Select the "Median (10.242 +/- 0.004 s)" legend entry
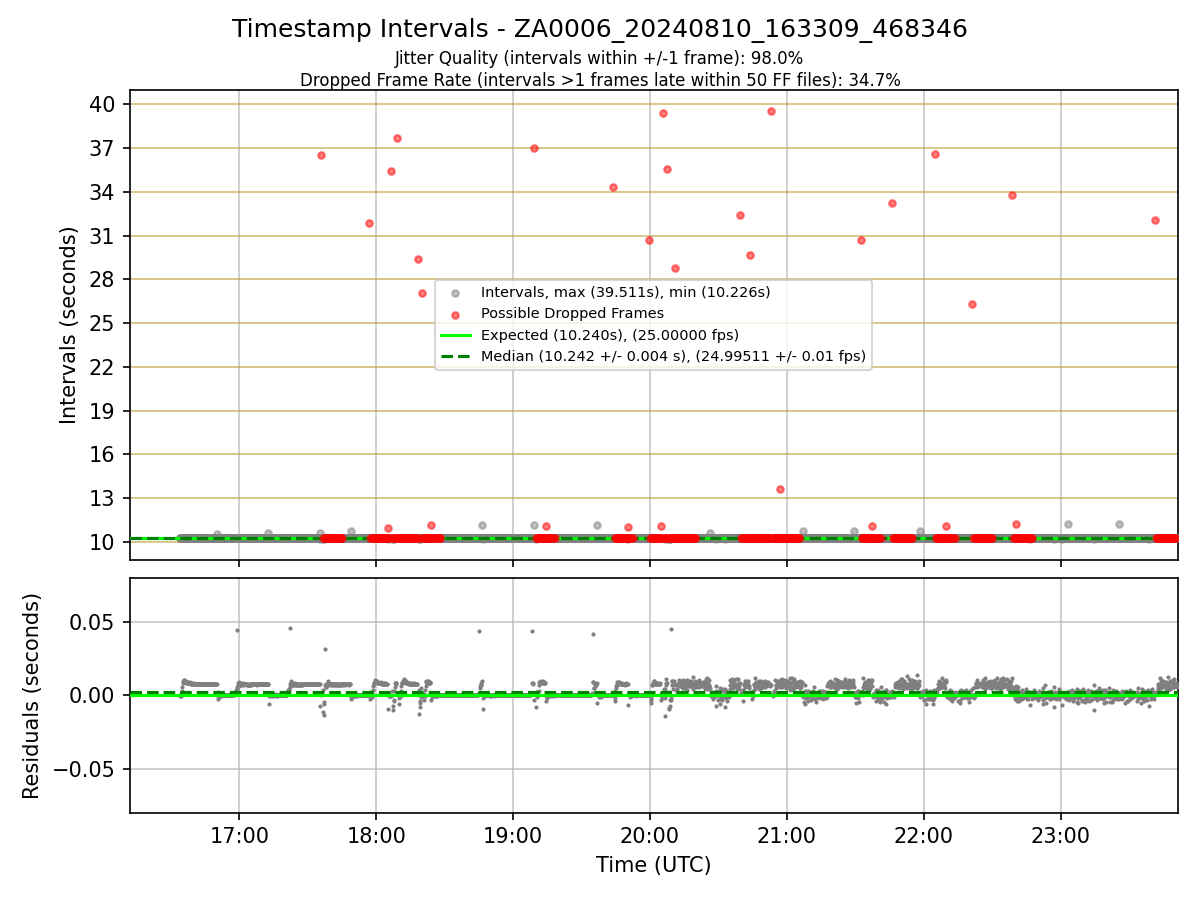1200x900 pixels. coord(673,356)
